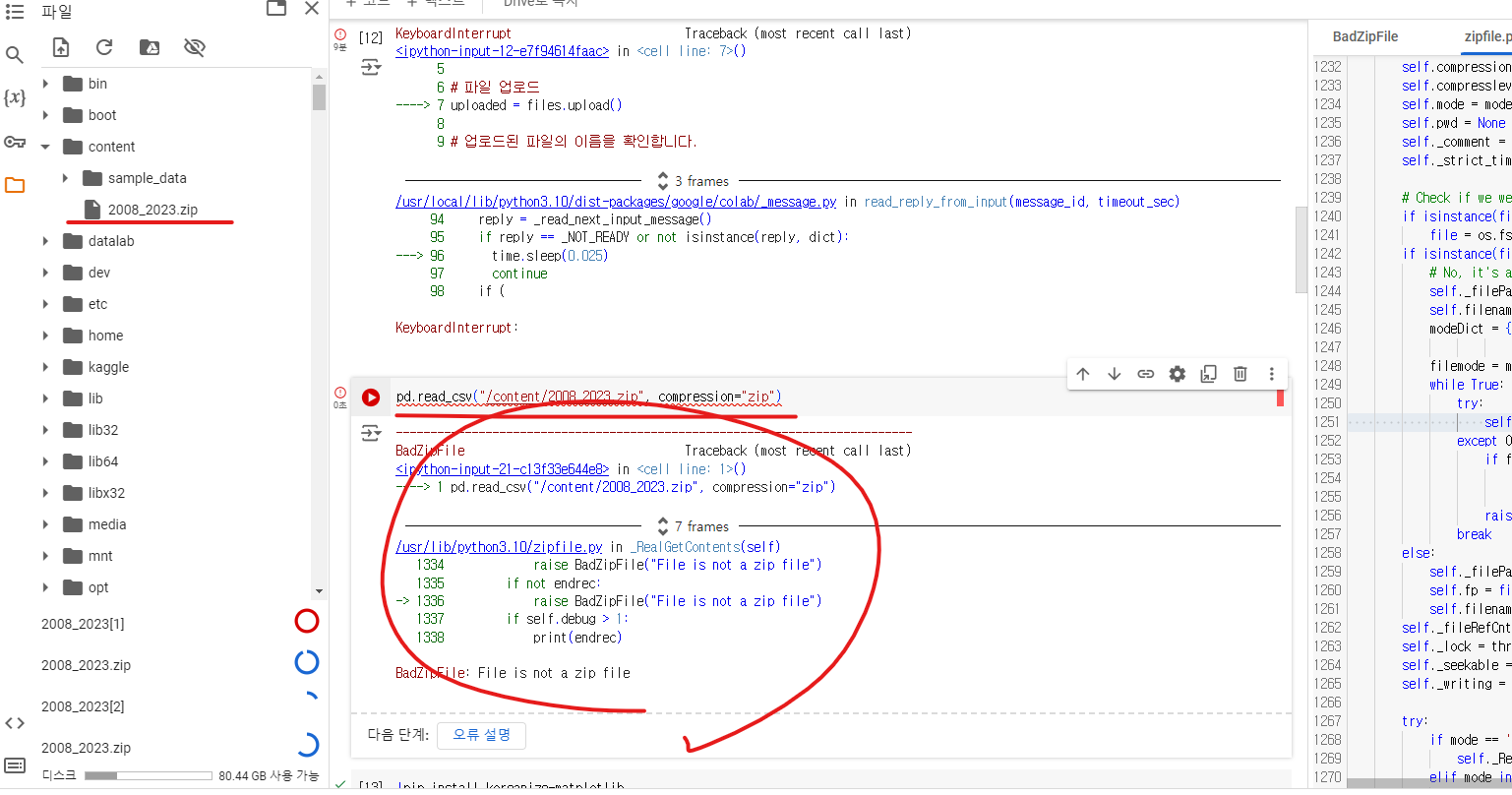
Task: Expand the bin folder arrow
Action: 45,84
